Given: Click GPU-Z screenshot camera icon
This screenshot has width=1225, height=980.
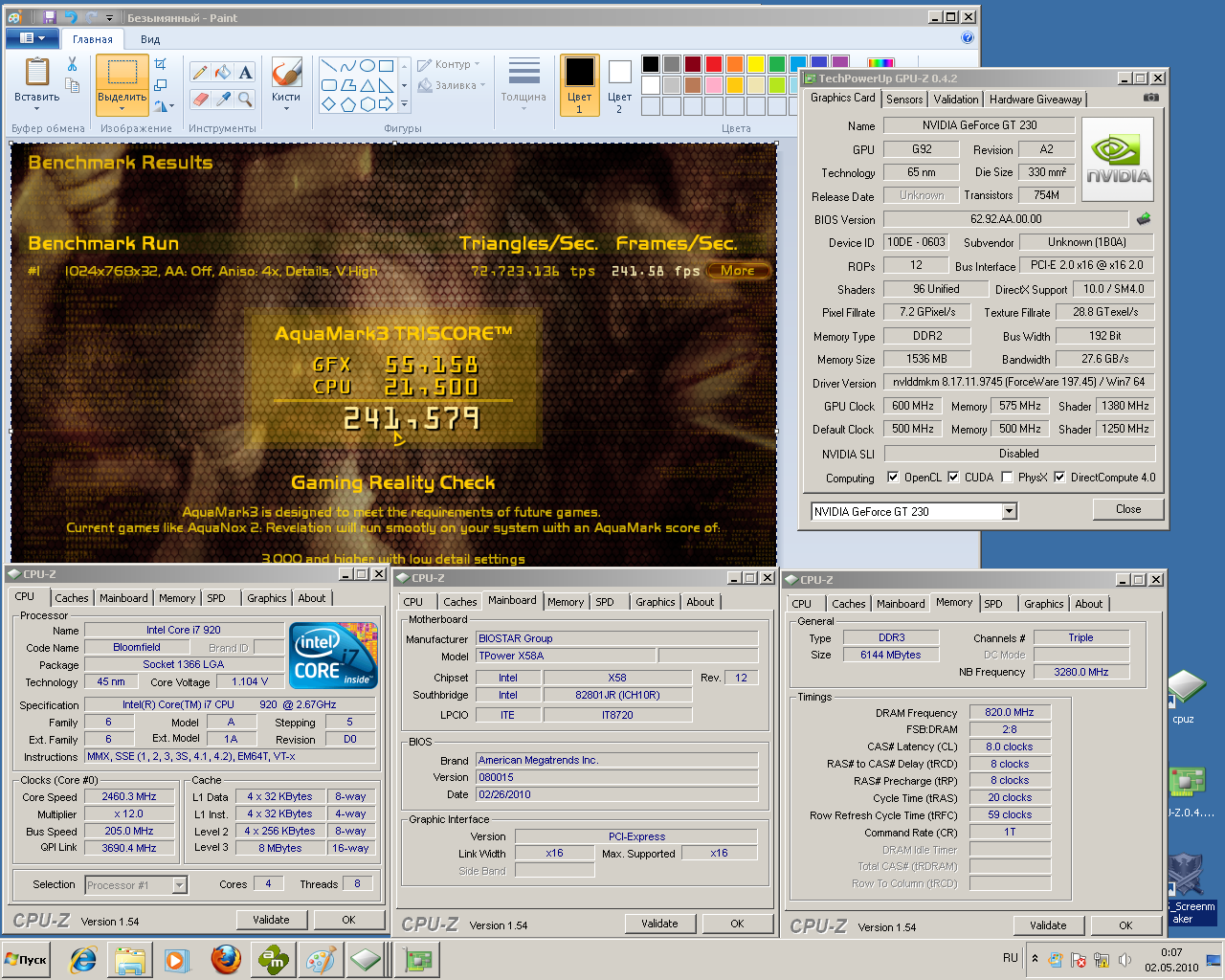Looking at the screenshot, I should 1151,98.
